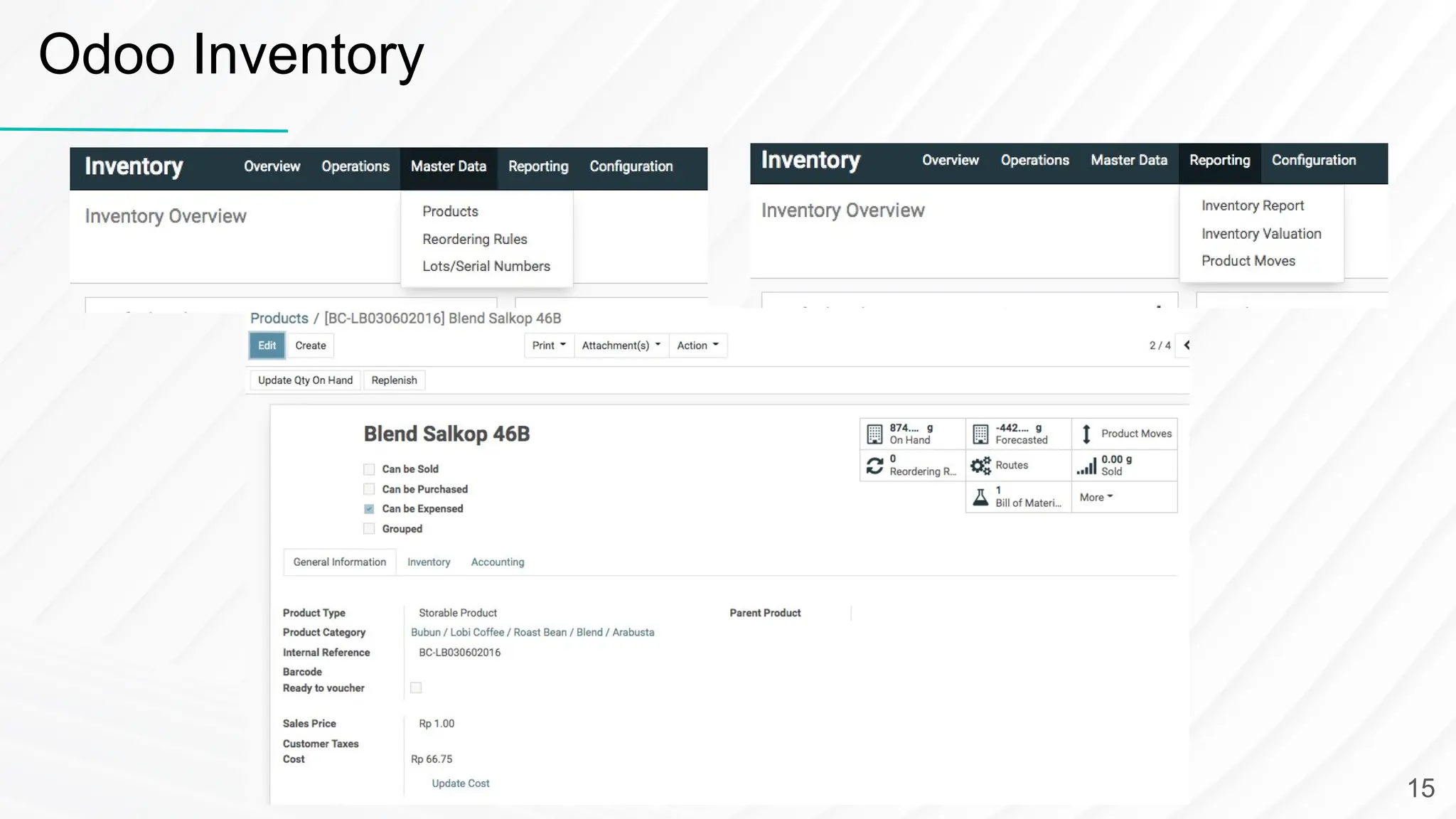Image resolution: width=1456 pixels, height=819 pixels.
Task: Click Master Data in right Inventory bar
Action: pos(1129,161)
